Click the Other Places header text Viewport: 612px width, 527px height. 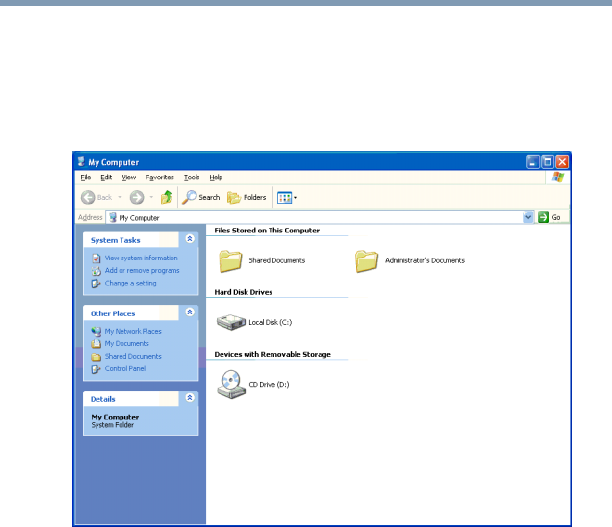(113, 313)
